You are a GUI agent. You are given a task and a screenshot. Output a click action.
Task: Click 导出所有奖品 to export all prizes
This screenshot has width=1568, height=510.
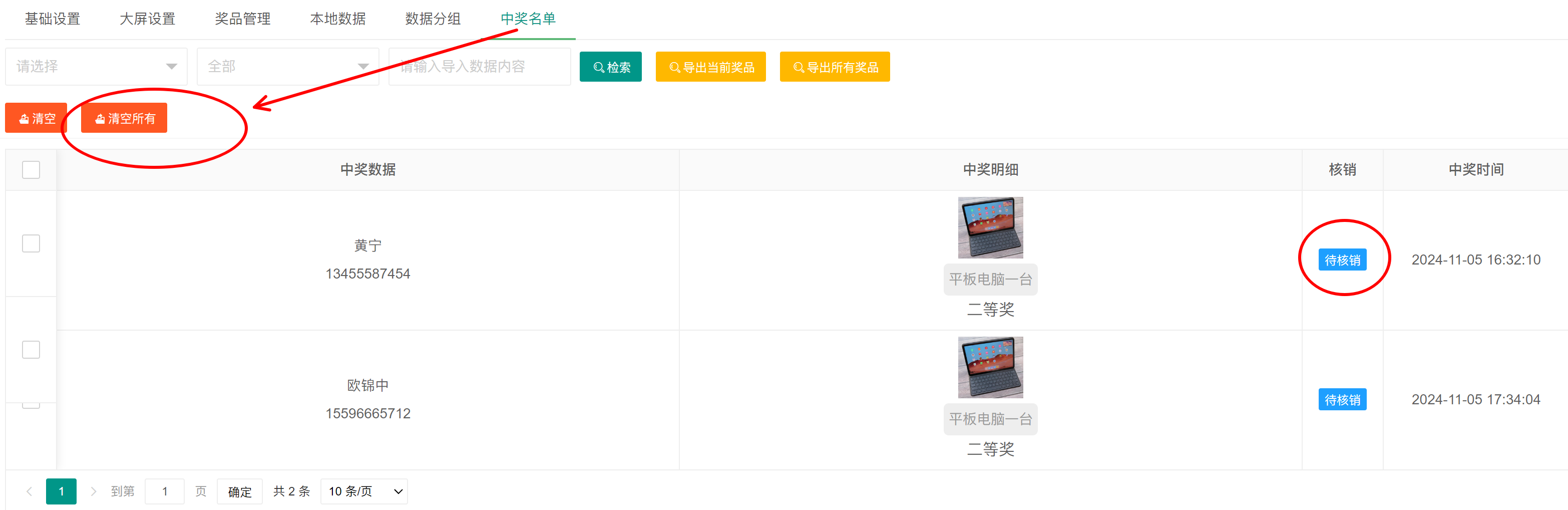coord(834,67)
